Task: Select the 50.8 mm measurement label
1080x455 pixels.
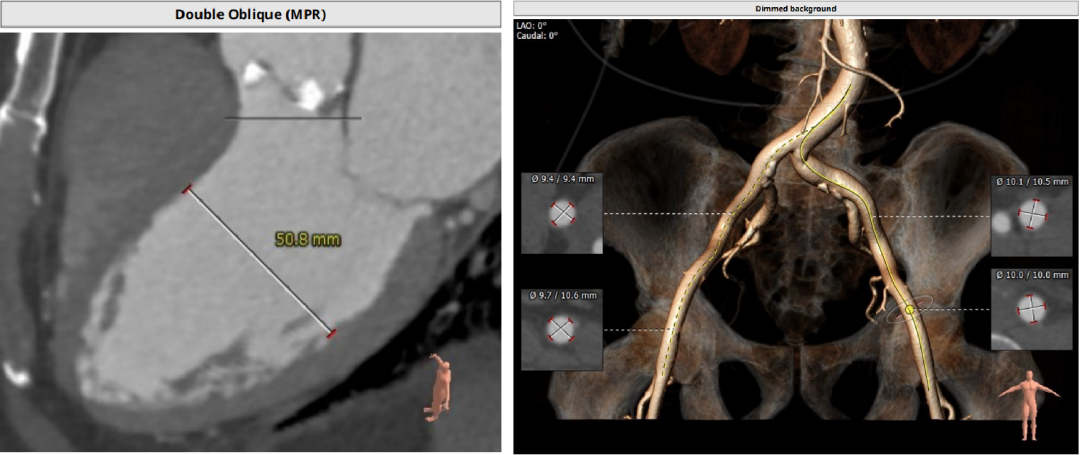Action: (x=306, y=239)
